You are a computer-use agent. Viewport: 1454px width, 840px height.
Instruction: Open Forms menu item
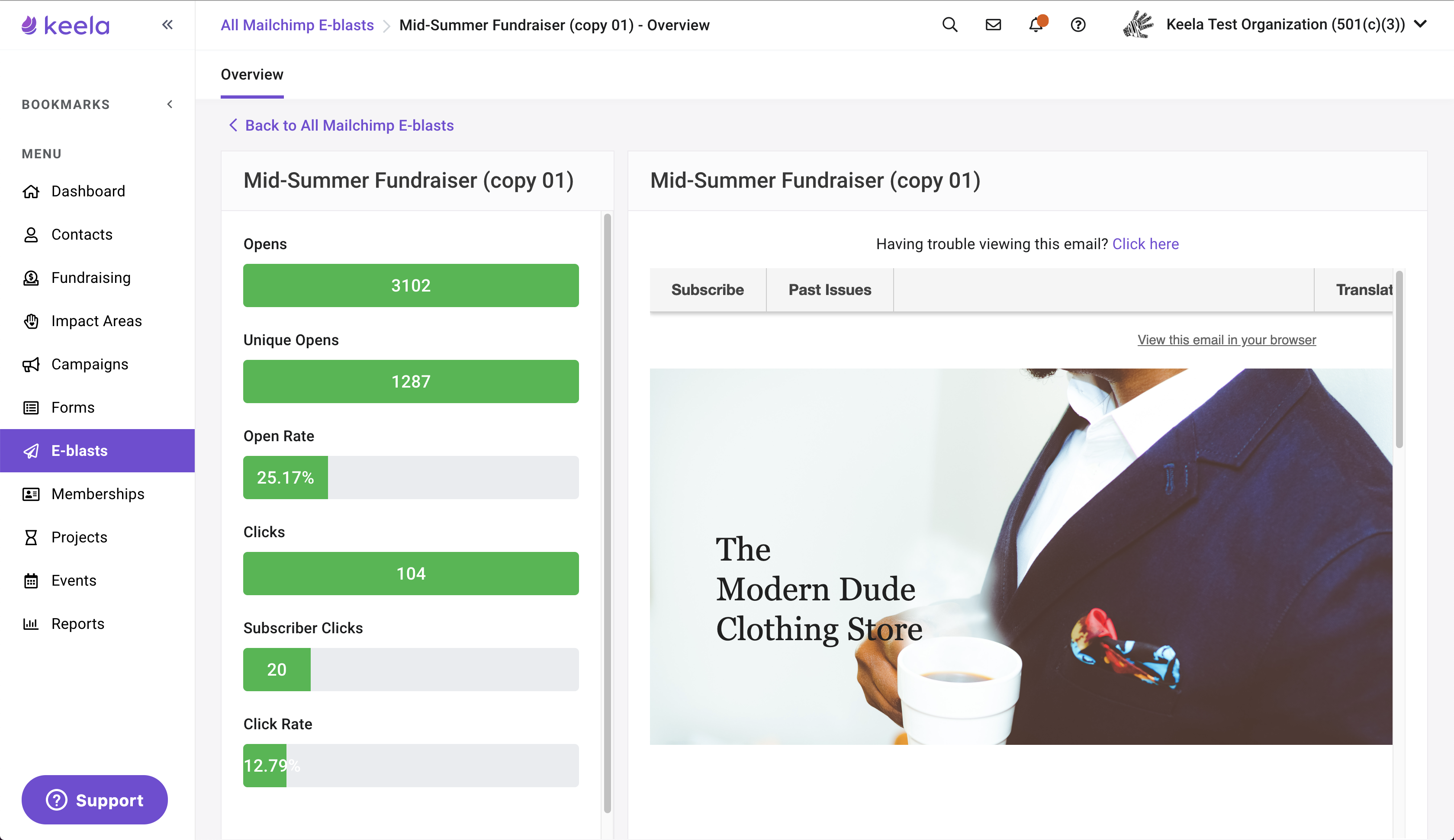pos(97,408)
